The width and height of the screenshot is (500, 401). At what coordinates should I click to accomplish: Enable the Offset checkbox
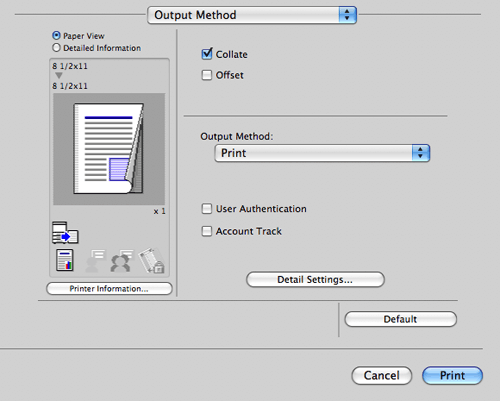point(207,75)
